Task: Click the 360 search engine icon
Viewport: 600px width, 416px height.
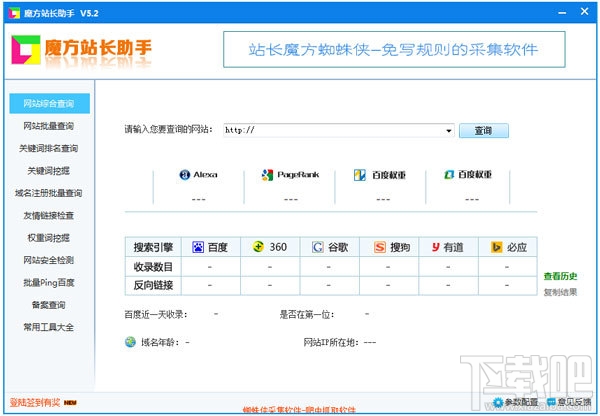Action: [259, 247]
